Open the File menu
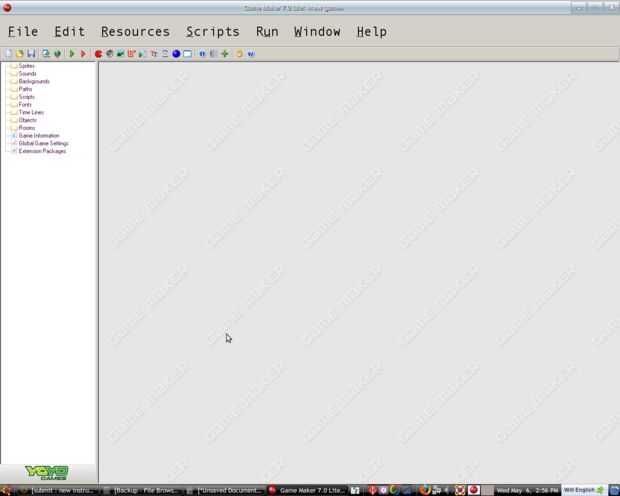 pyautogui.click(x=23, y=32)
